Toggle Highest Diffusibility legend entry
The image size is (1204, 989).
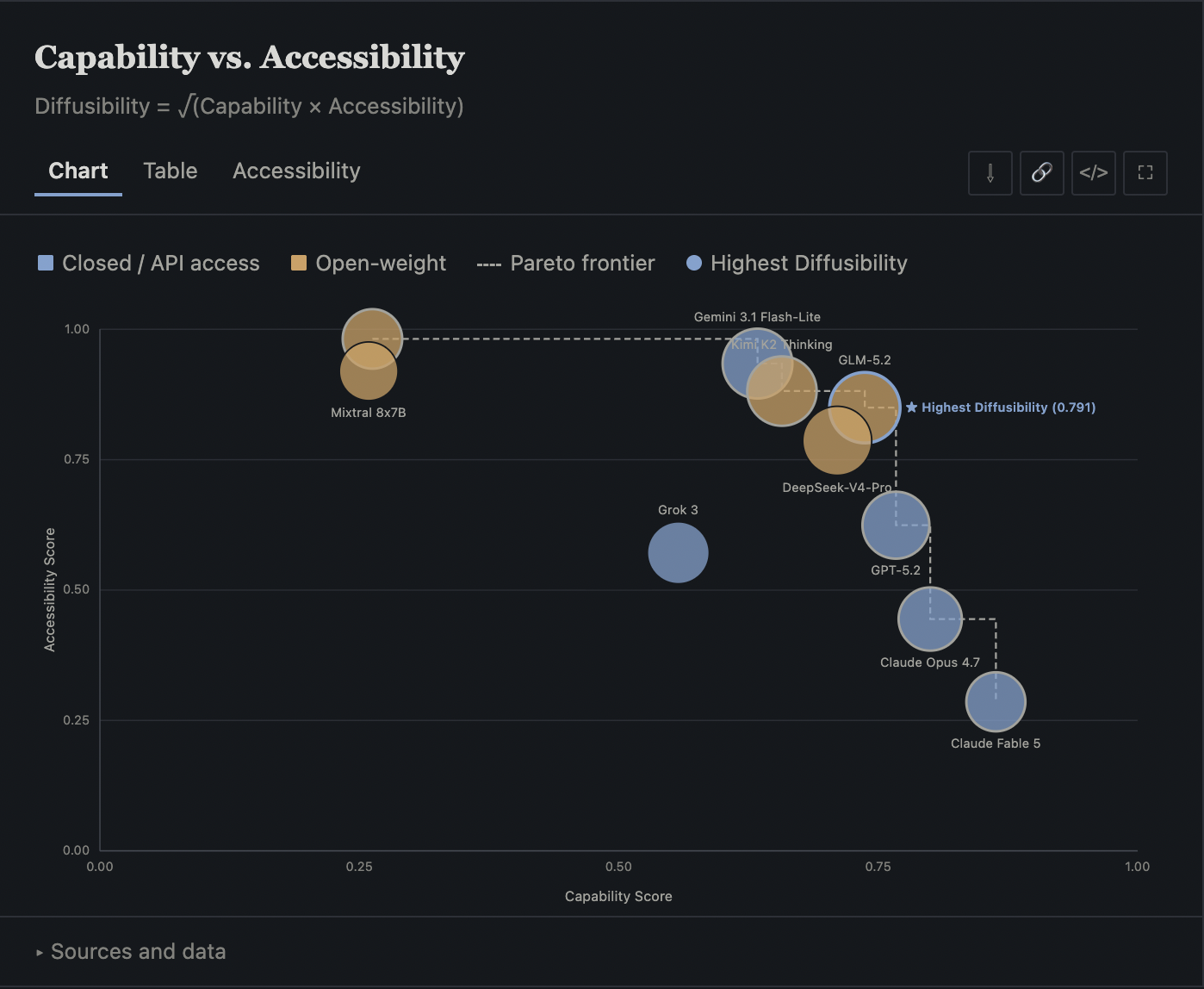pos(797,264)
